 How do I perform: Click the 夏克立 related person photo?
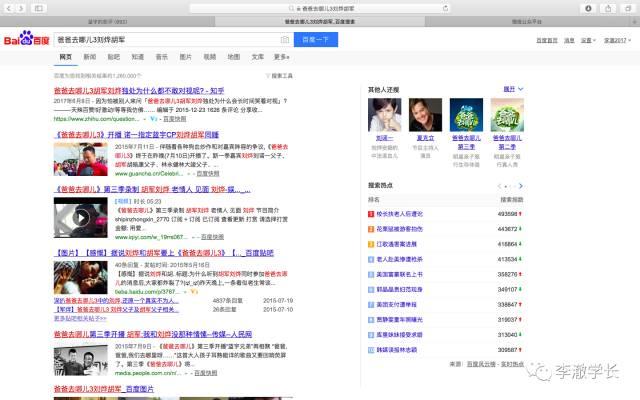(425, 115)
